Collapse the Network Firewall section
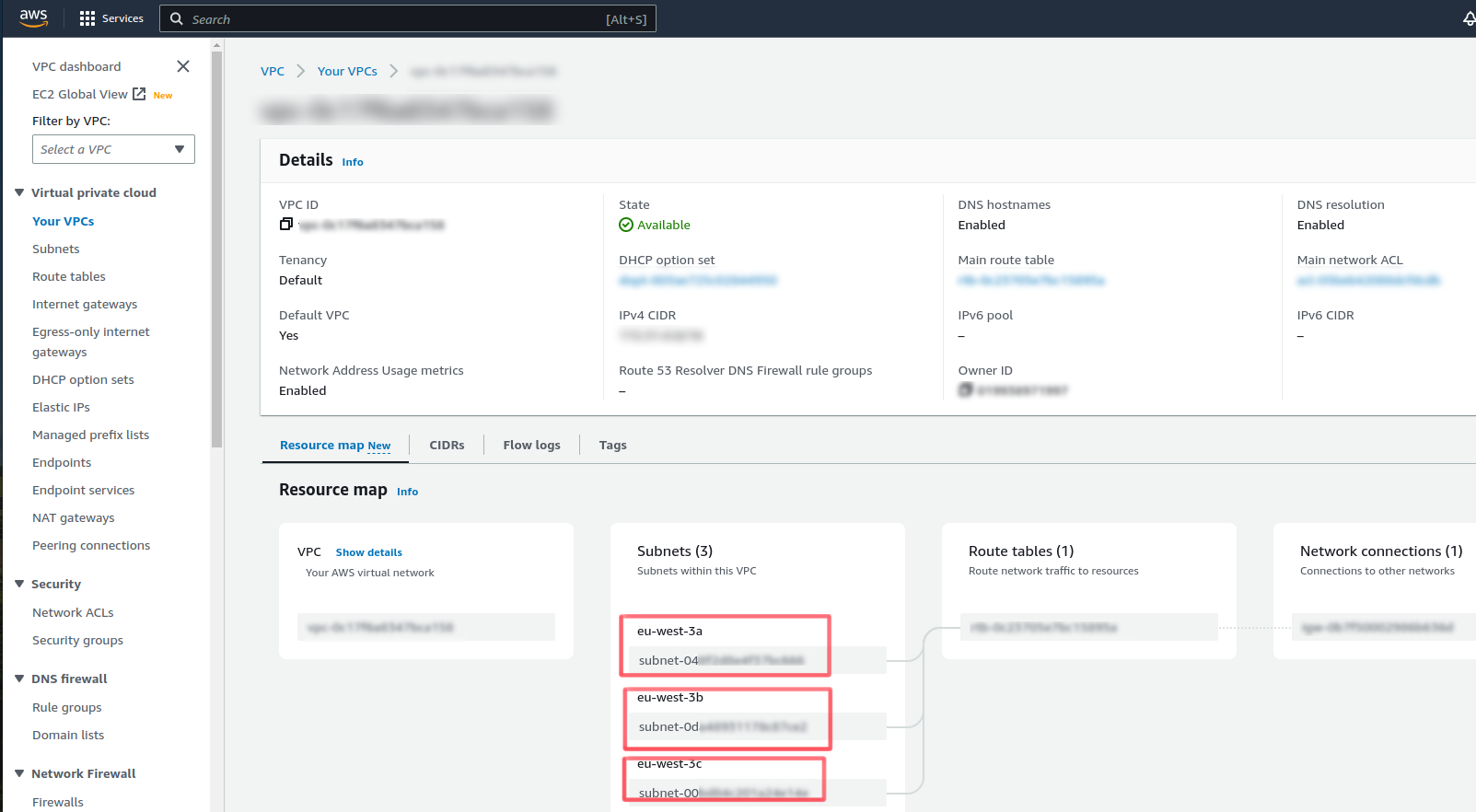This screenshot has width=1476, height=812. (x=19, y=773)
